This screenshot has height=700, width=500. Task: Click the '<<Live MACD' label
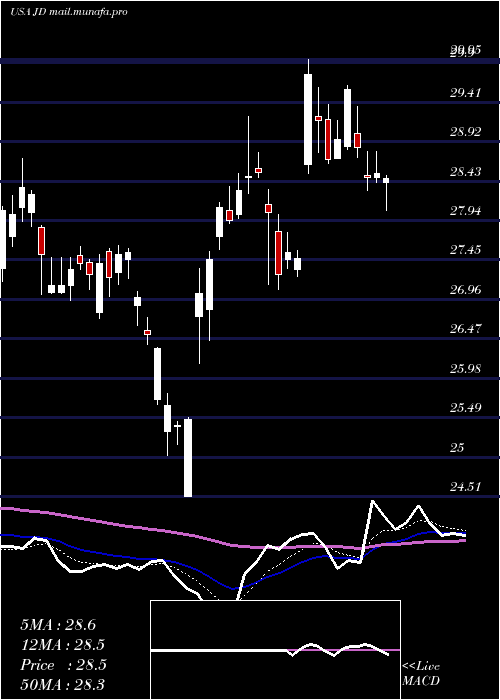coord(421,674)
